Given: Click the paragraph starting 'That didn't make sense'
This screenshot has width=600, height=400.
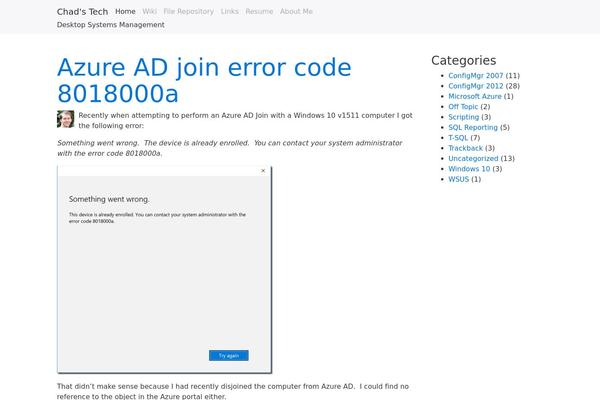Looking at the screenshot, I should (x=233, y=391).
